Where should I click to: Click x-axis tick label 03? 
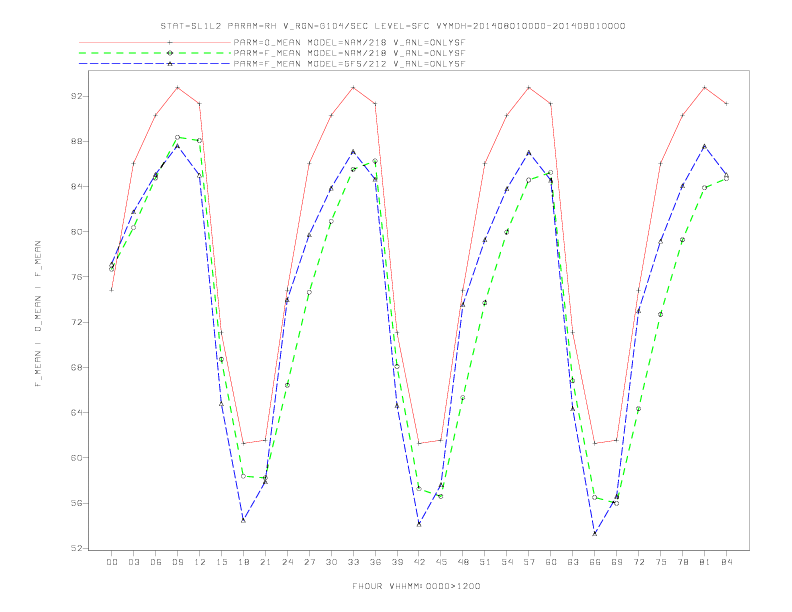[x=133, y=562]
